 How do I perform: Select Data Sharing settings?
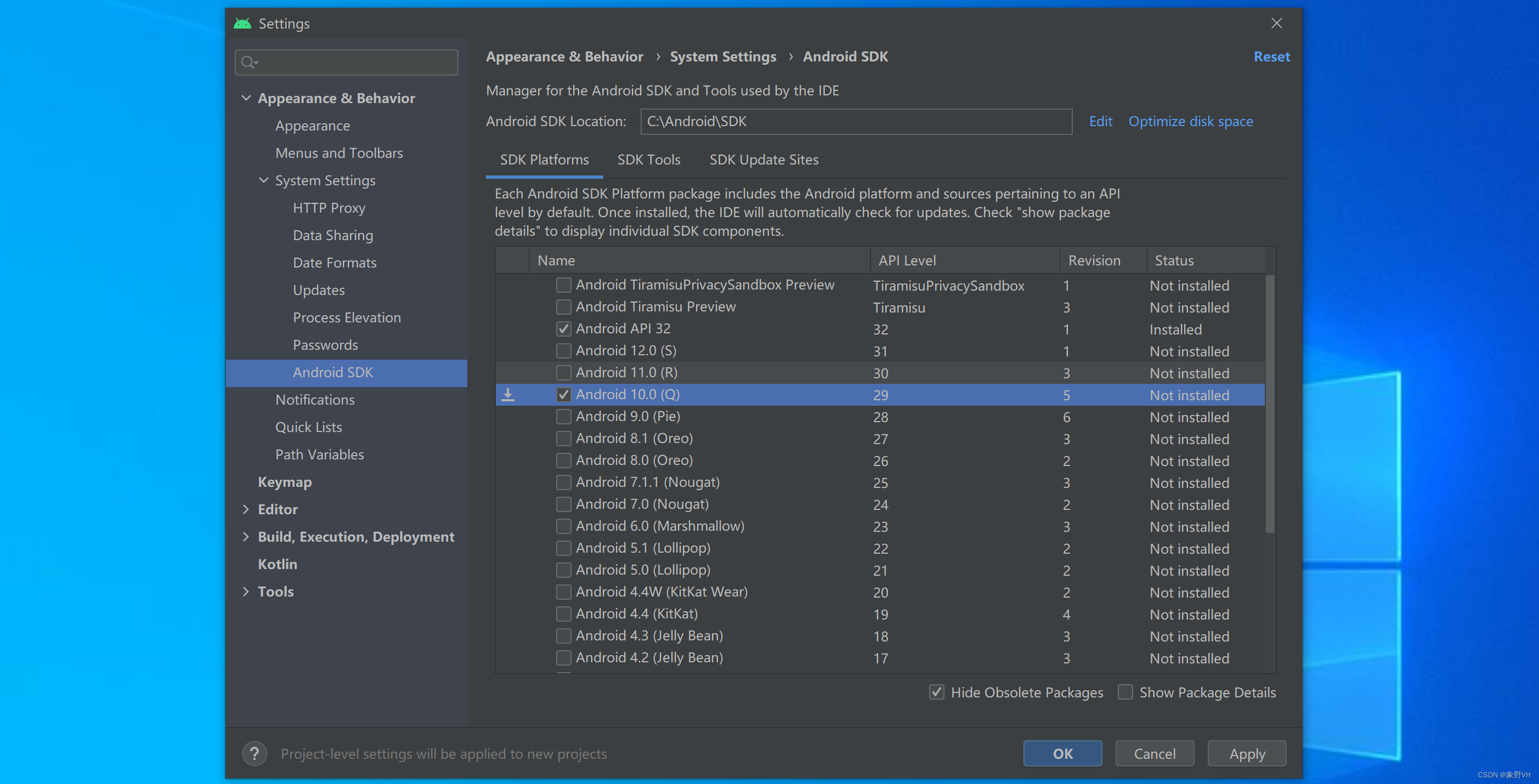pos(333,235)
